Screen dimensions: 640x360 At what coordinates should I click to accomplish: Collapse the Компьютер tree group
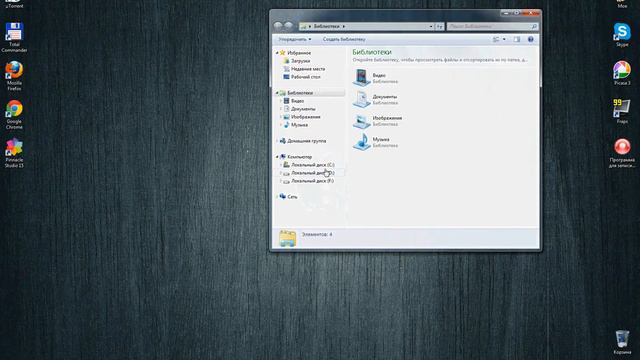click(277, 157)
